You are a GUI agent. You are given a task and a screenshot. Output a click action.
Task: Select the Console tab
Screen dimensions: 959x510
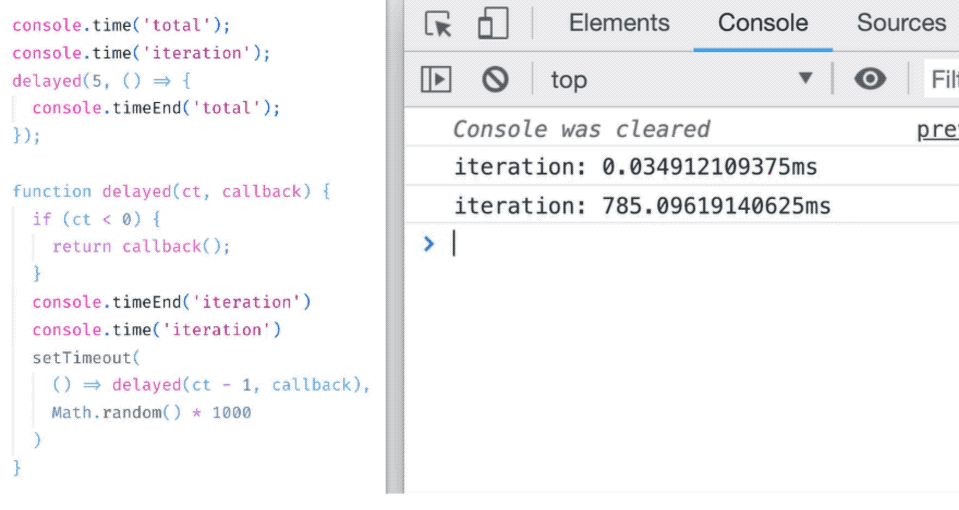tap(762, 23)
